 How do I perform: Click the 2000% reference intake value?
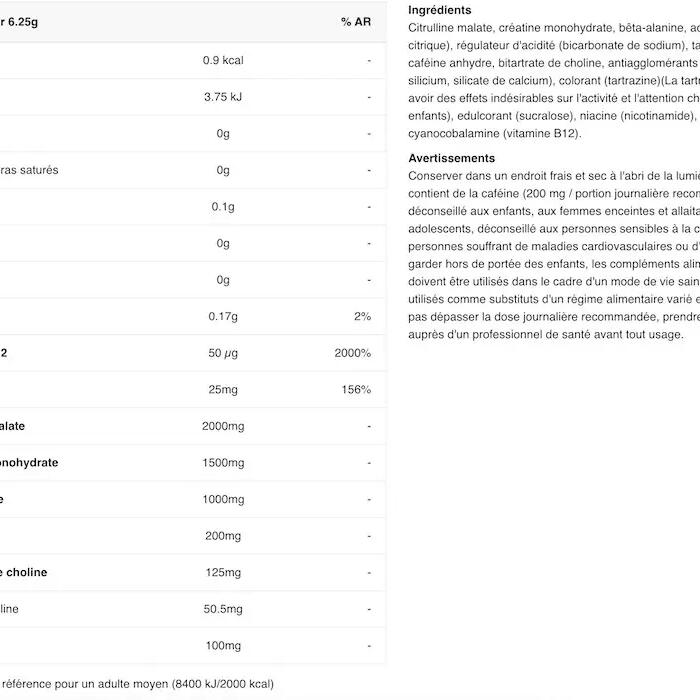pyautogui.click(x=353, y=353)
